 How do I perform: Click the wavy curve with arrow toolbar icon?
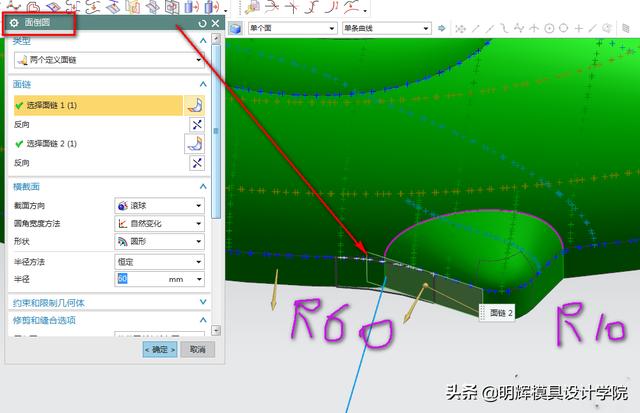(x=93, y=6)
